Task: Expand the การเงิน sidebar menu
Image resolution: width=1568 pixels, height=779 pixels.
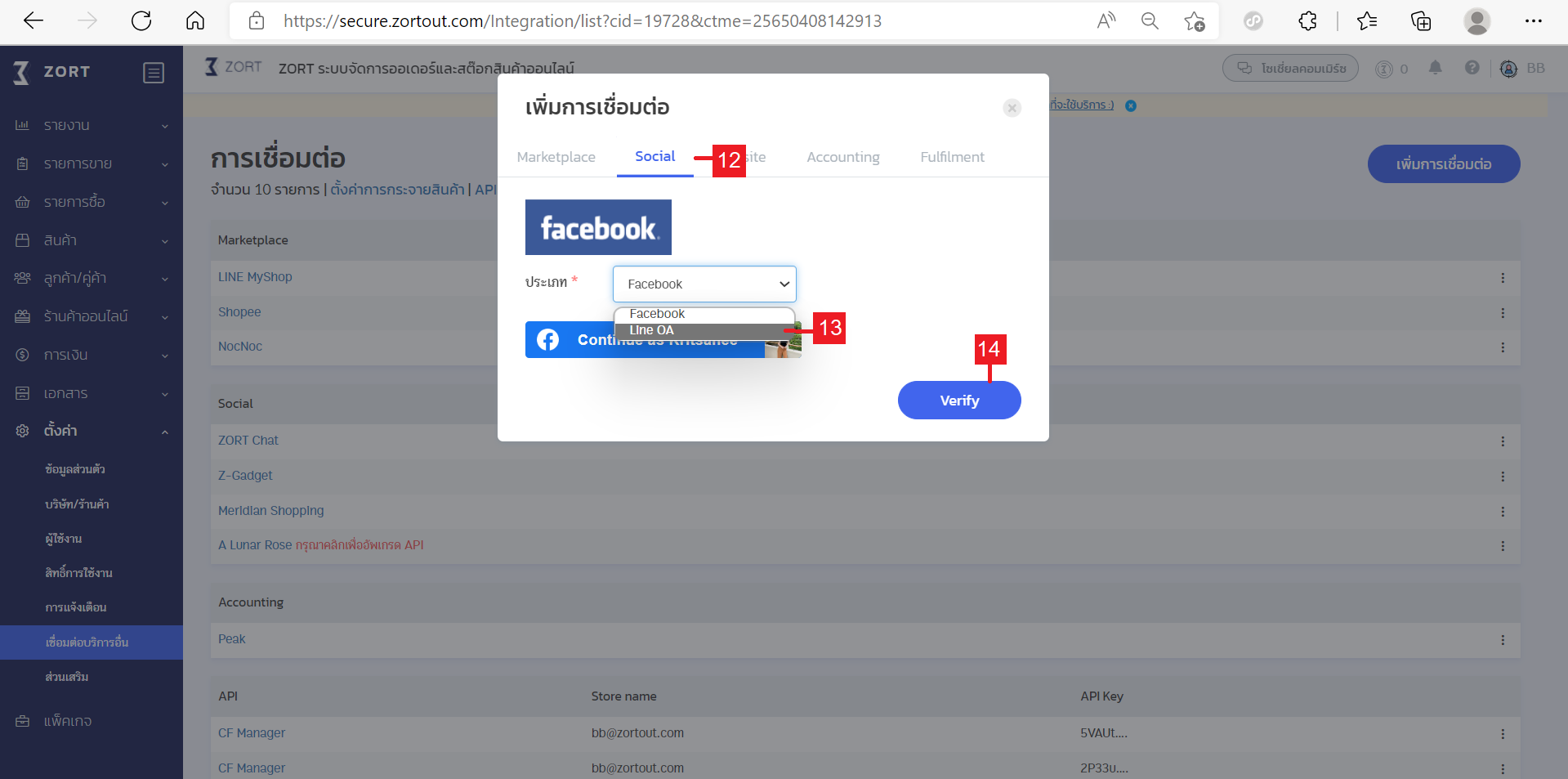Action: click(x=92, y=355)
